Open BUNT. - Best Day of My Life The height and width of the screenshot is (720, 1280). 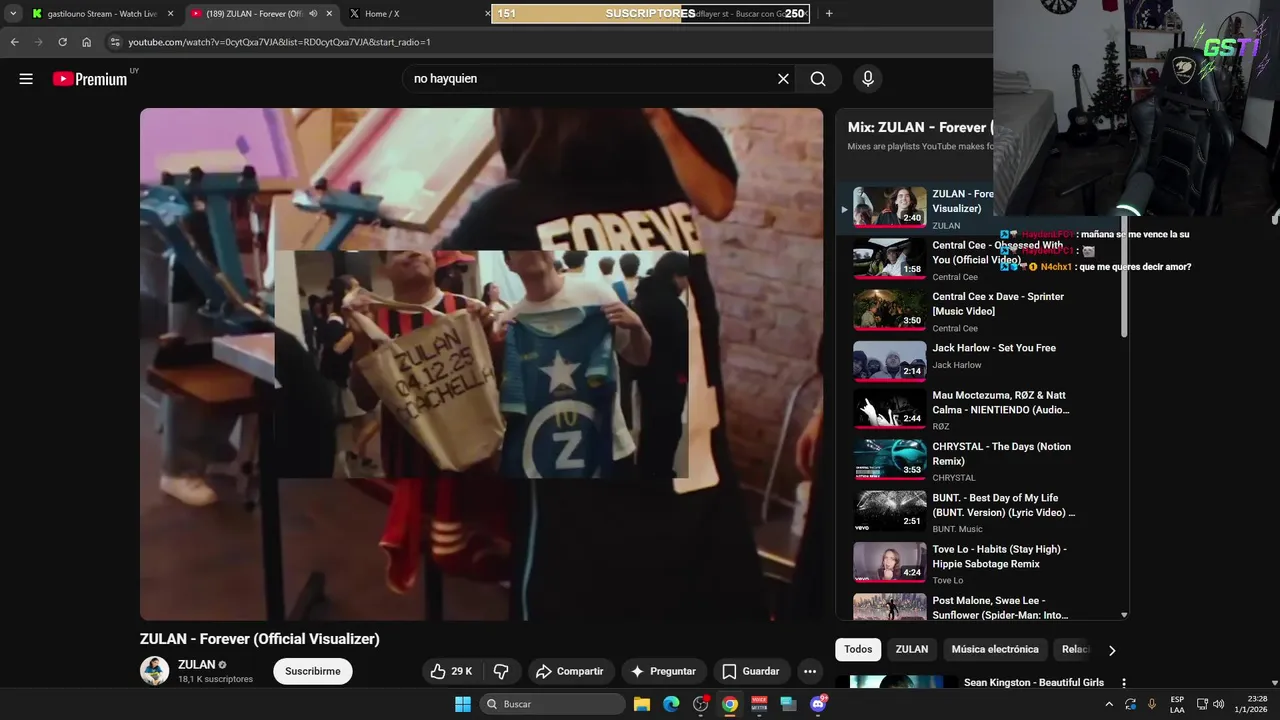984,512
